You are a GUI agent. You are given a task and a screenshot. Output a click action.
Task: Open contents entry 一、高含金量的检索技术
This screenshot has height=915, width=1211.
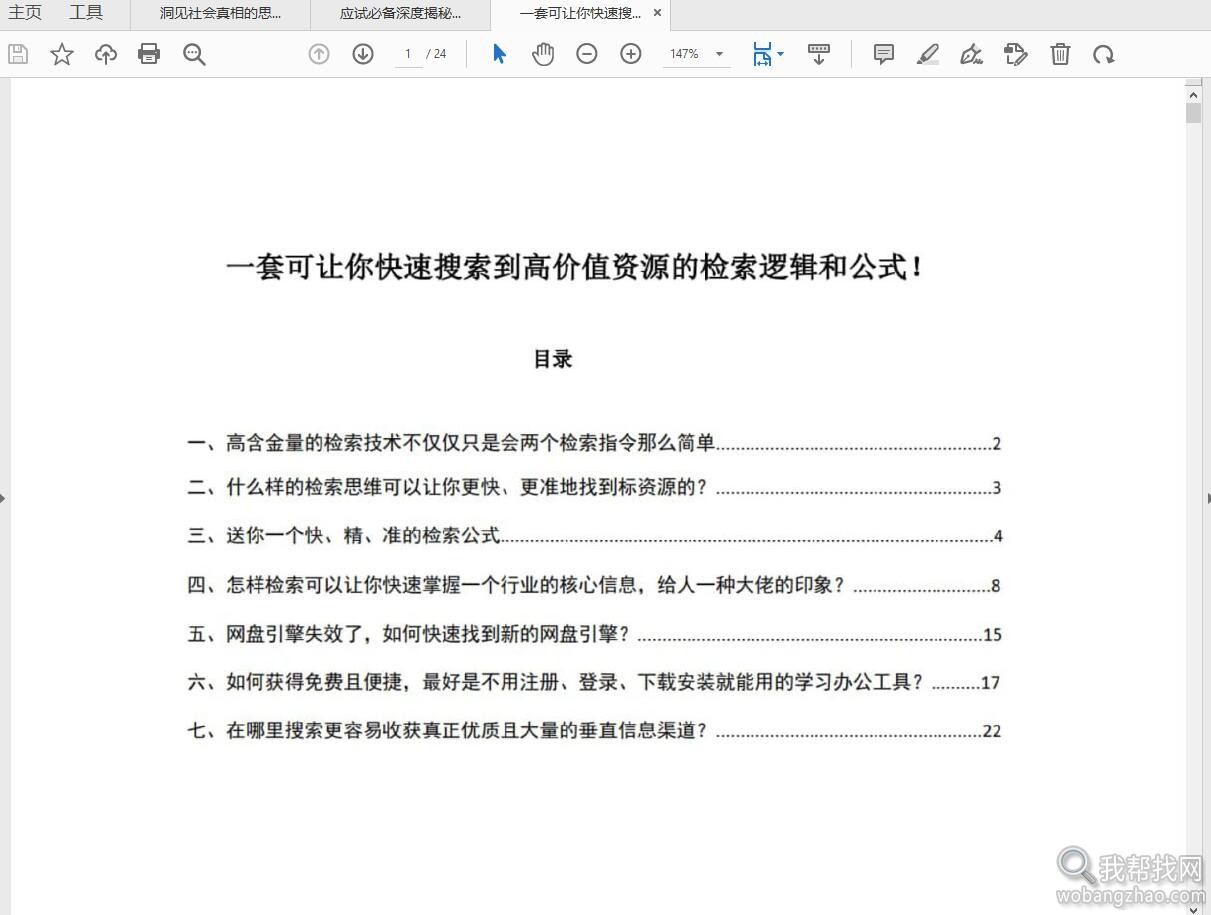(x=594, y=444)
